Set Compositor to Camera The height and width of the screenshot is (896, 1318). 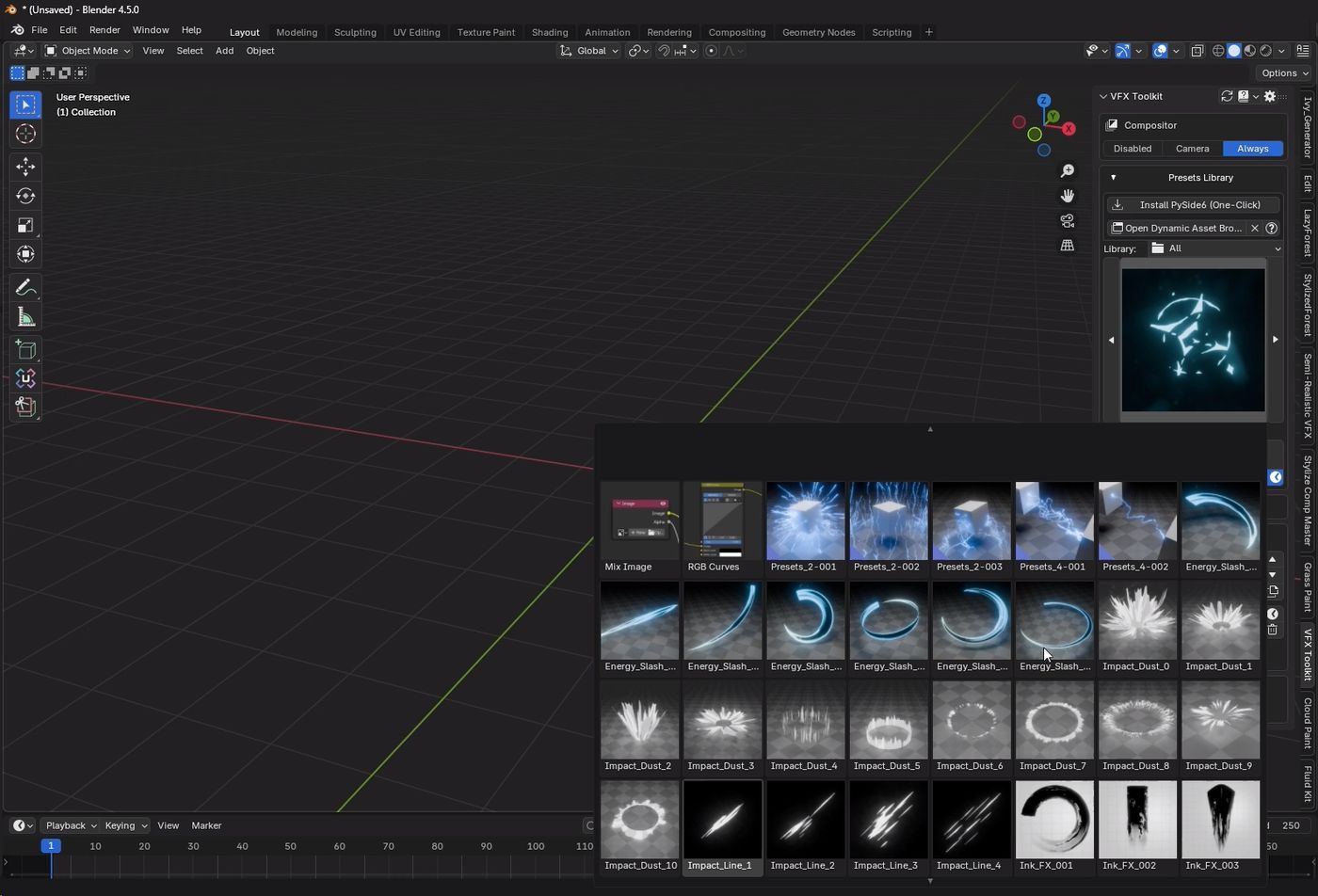click(x=1192, y=149)
